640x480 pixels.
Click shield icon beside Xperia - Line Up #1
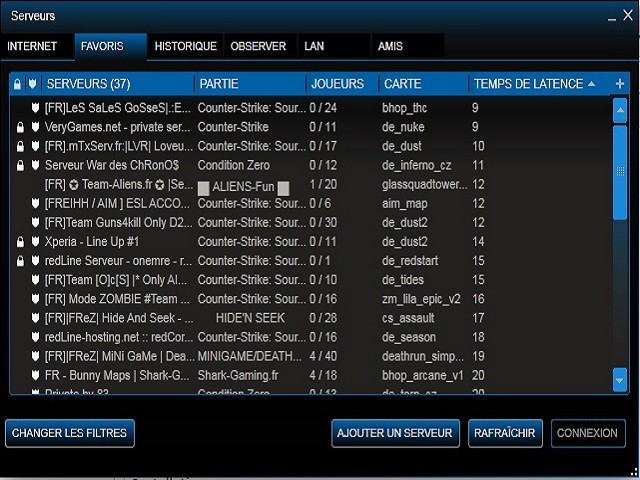36,242
